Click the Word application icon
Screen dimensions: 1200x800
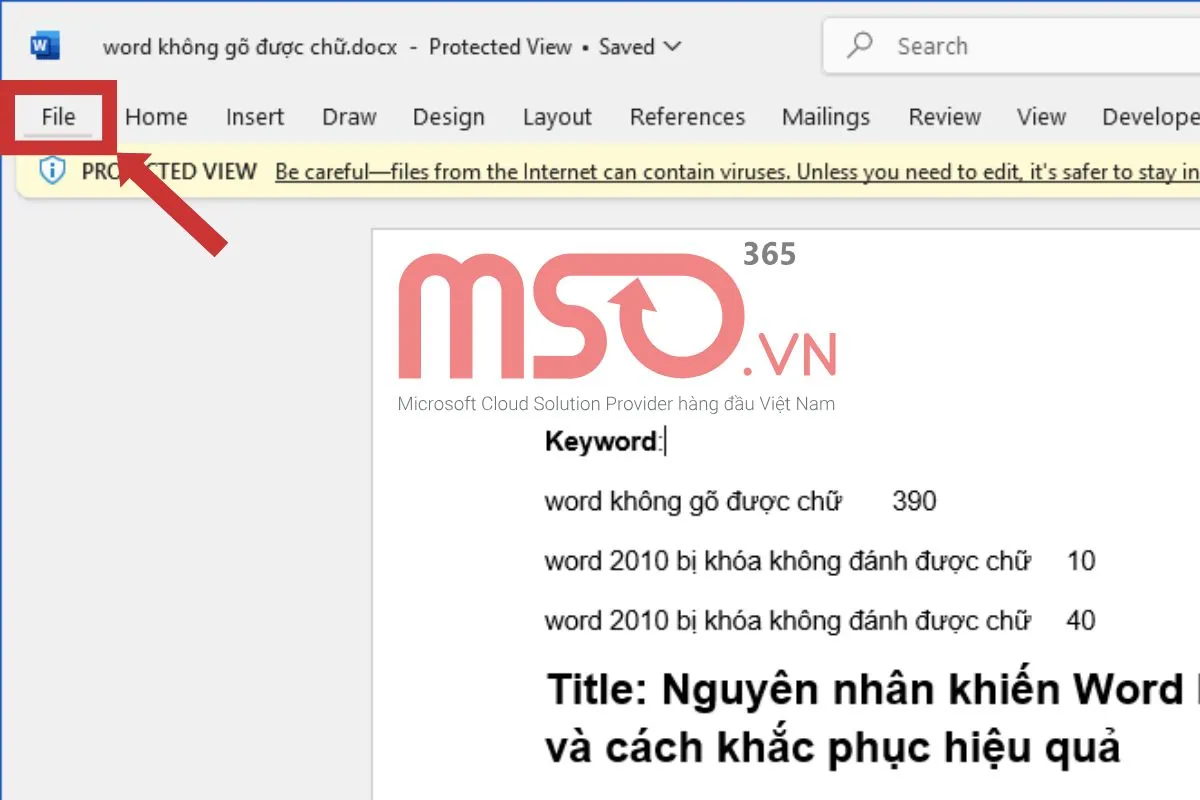click(40, 45)
